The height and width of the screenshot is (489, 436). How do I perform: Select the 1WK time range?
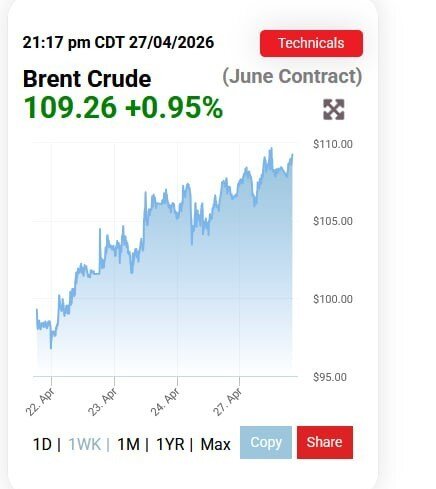pyautogui.click(x=85, y=444)
